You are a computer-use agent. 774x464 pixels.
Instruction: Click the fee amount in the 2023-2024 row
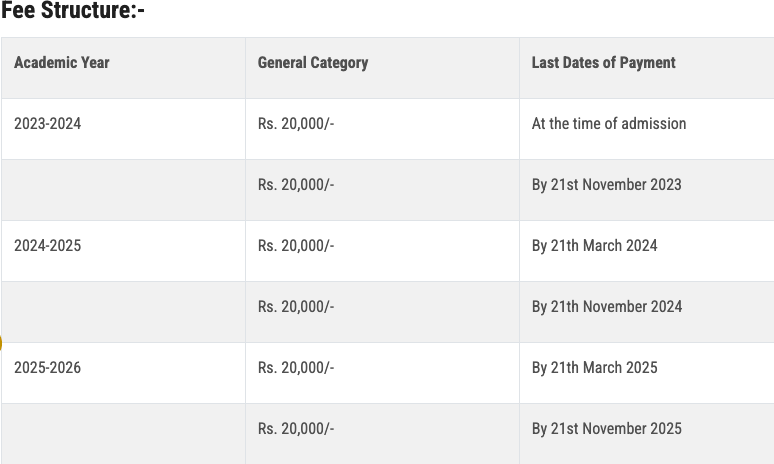[x=296, y=124]
